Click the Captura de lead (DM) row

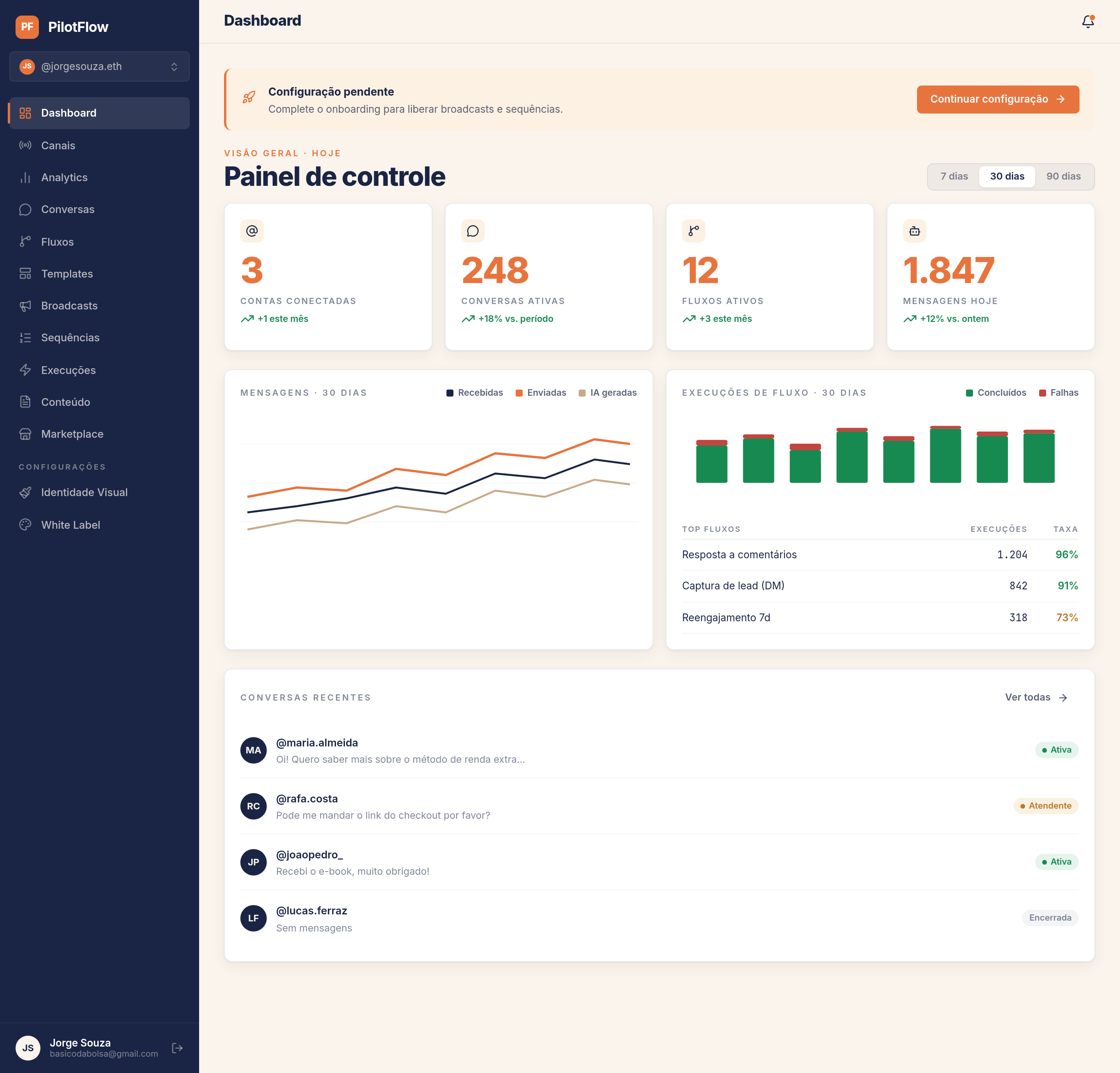pos(880,586)
